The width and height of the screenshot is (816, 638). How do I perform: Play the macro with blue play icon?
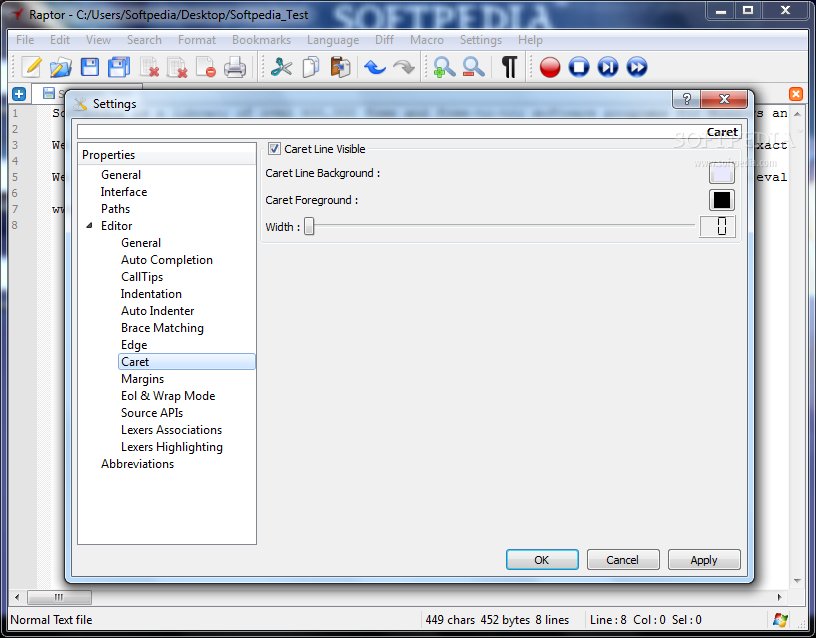point(608,67)
